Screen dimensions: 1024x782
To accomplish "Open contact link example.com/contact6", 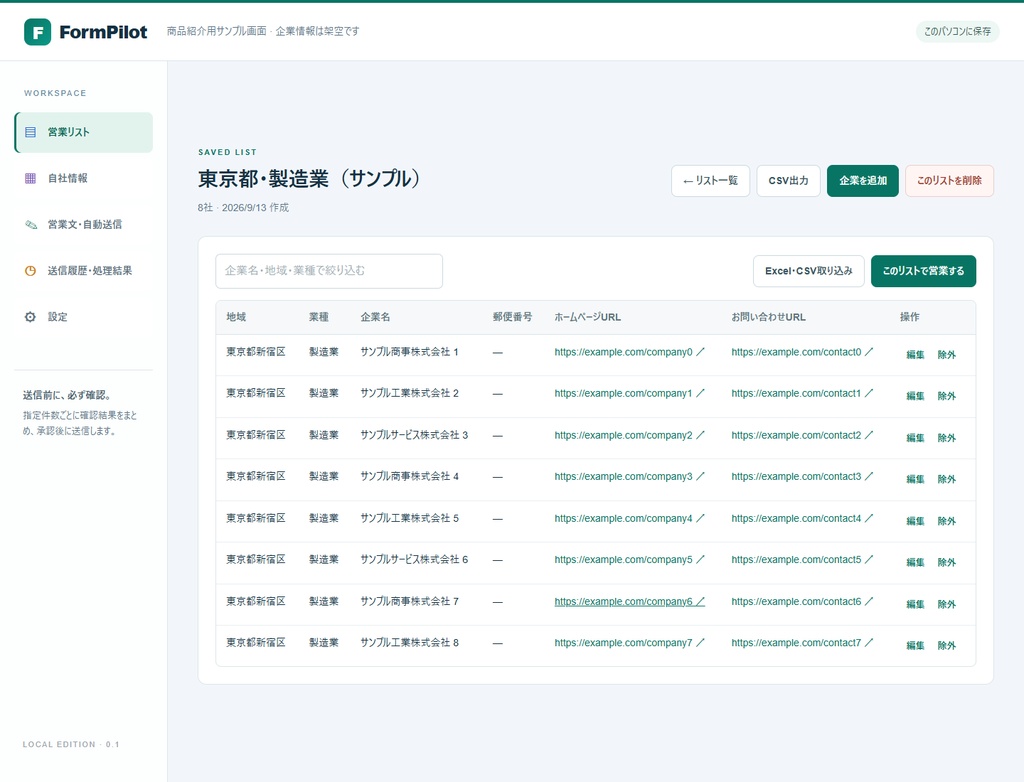I will 803,601.
